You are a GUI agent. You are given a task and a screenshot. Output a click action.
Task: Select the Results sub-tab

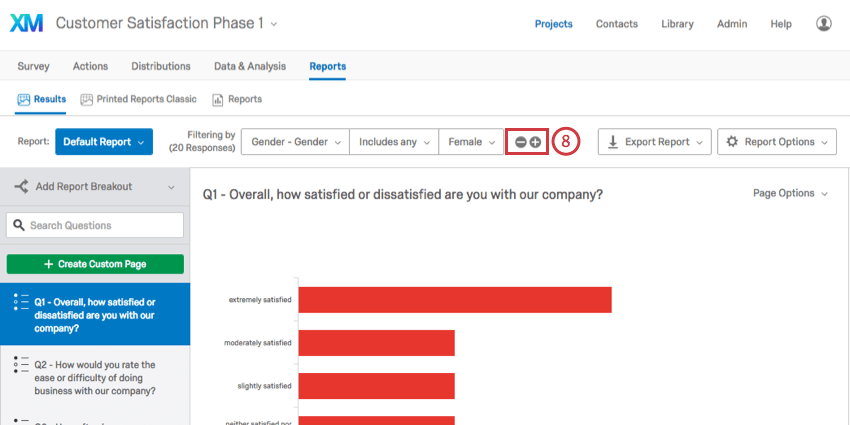tap(41, 99)
